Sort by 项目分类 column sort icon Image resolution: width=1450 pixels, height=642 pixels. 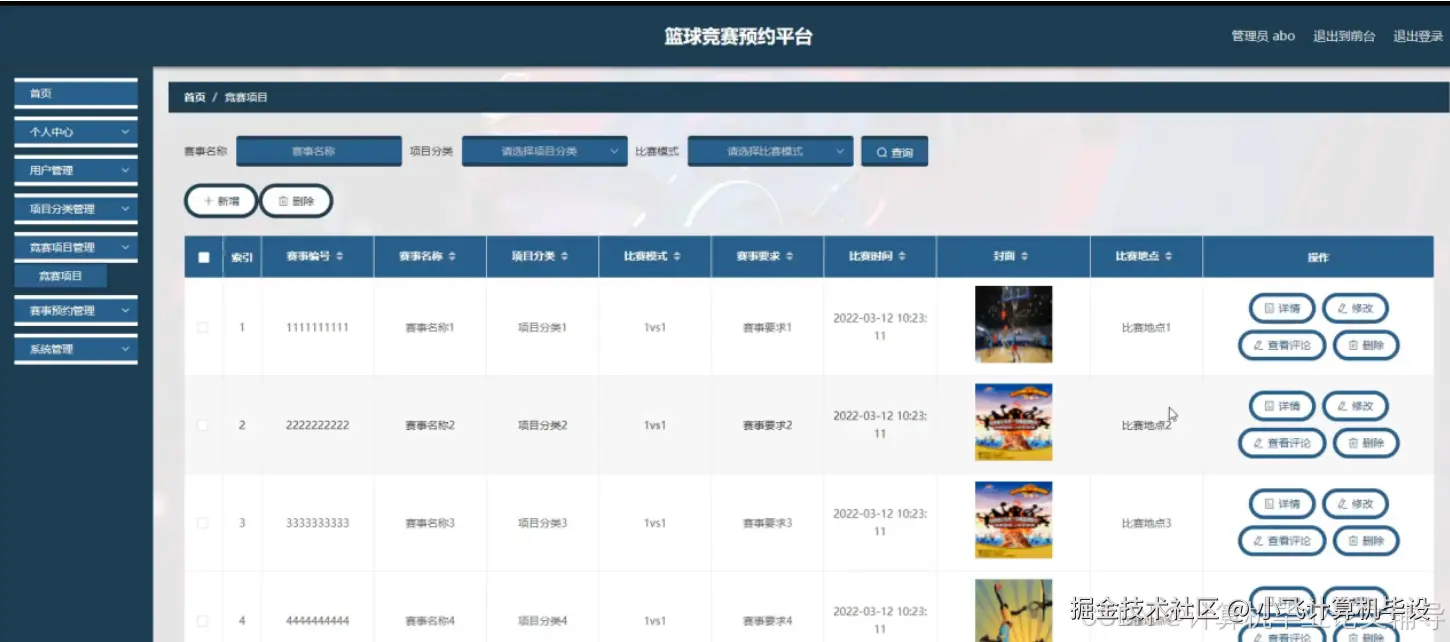click(565, 257)
